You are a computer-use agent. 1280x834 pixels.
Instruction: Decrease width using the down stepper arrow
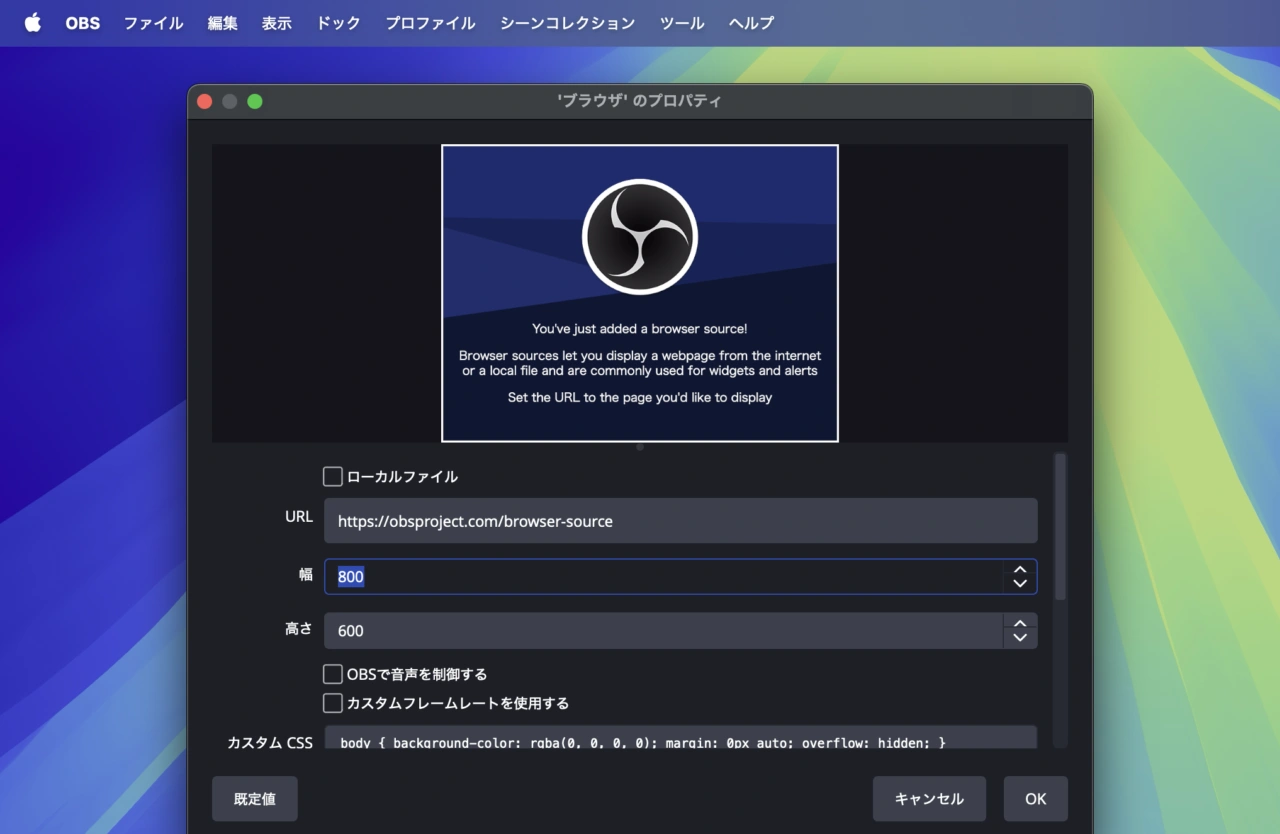tap(1019, 584)
